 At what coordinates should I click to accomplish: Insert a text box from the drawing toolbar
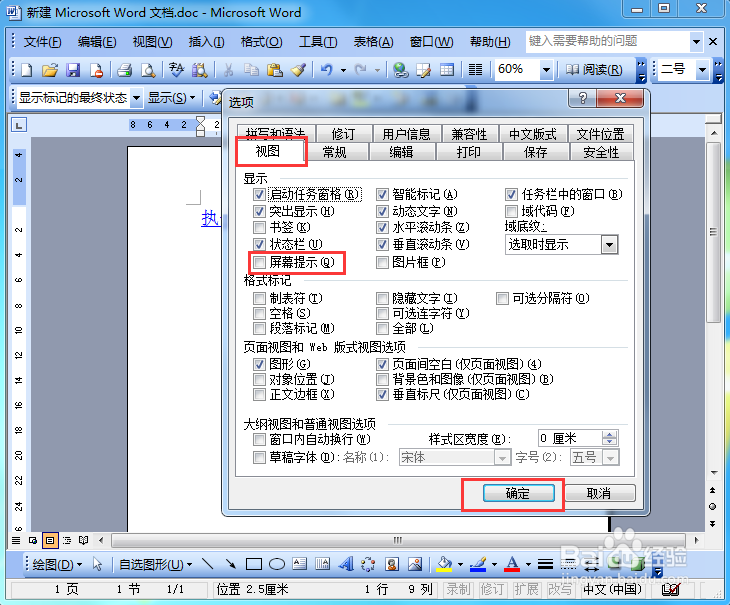point(299,565)
